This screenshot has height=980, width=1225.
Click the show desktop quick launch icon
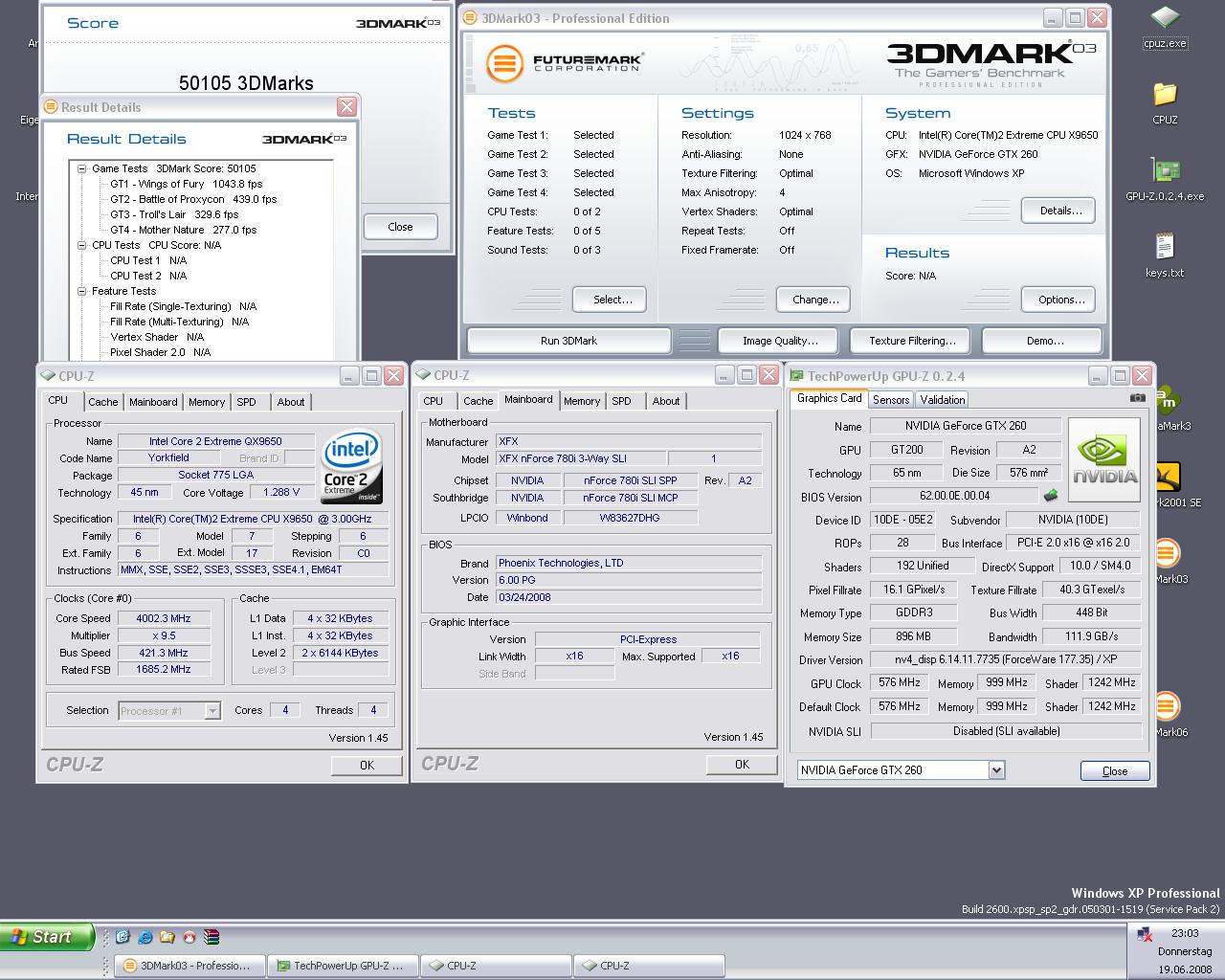tap(122, 937)
